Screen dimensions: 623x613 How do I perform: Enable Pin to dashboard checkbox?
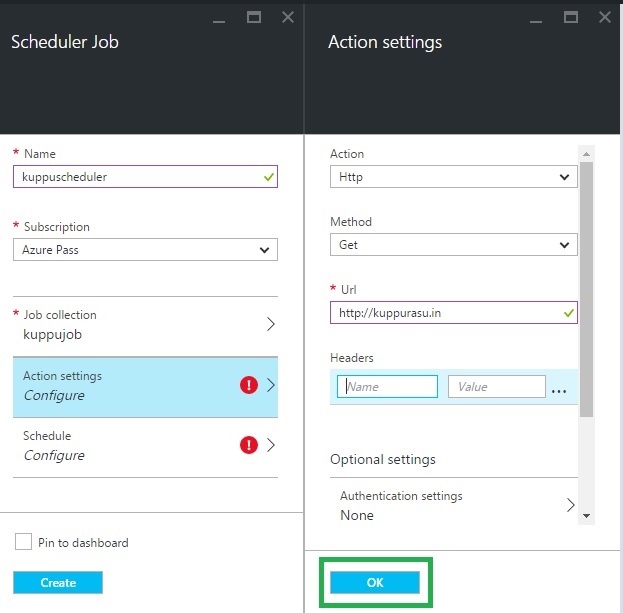click(24, 542)
